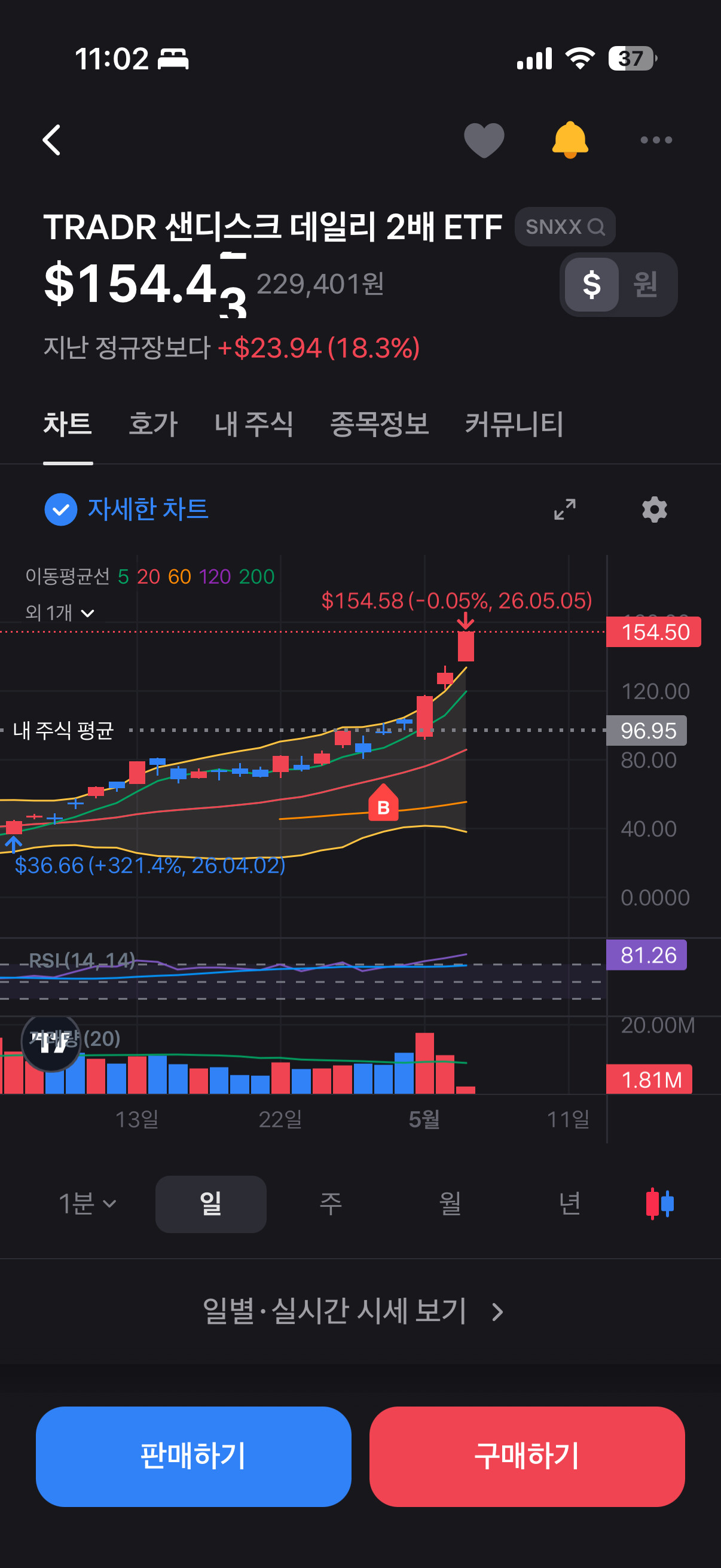
Task: Switch to the 호가 tab
Action: (152, 423)
